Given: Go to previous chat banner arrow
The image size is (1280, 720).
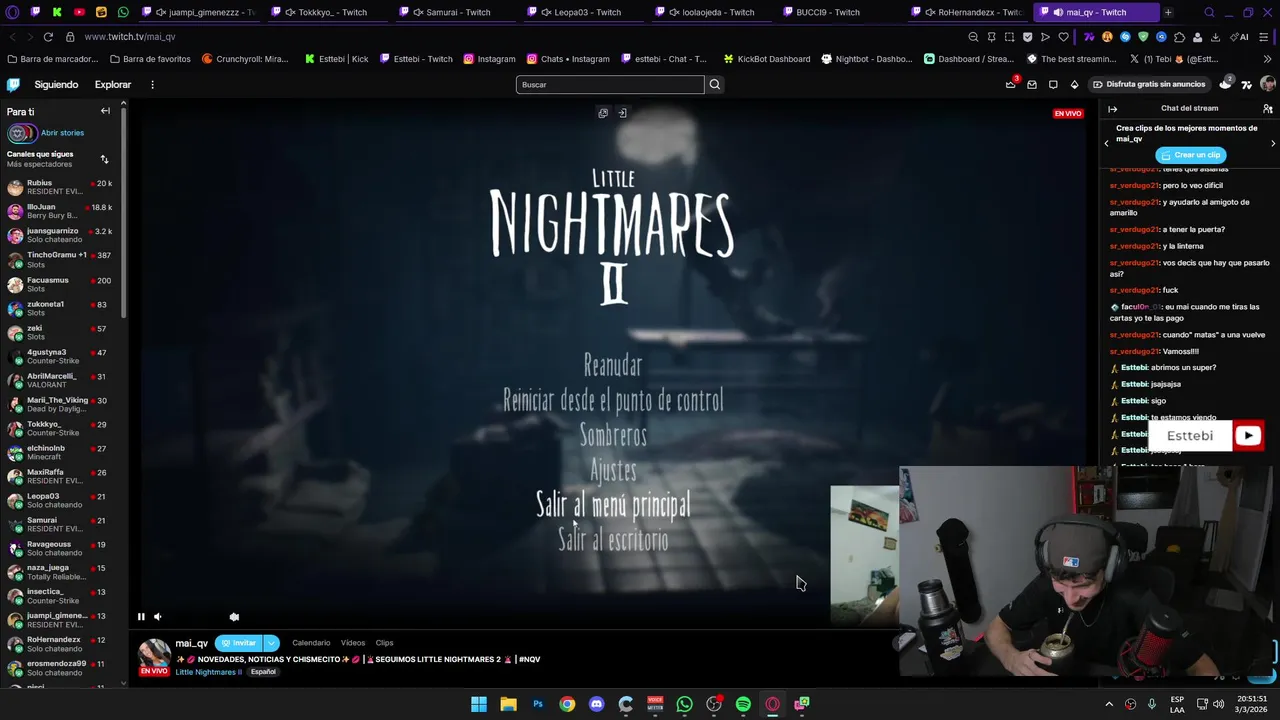Looking at the screenshot, I should (1106, 144).
